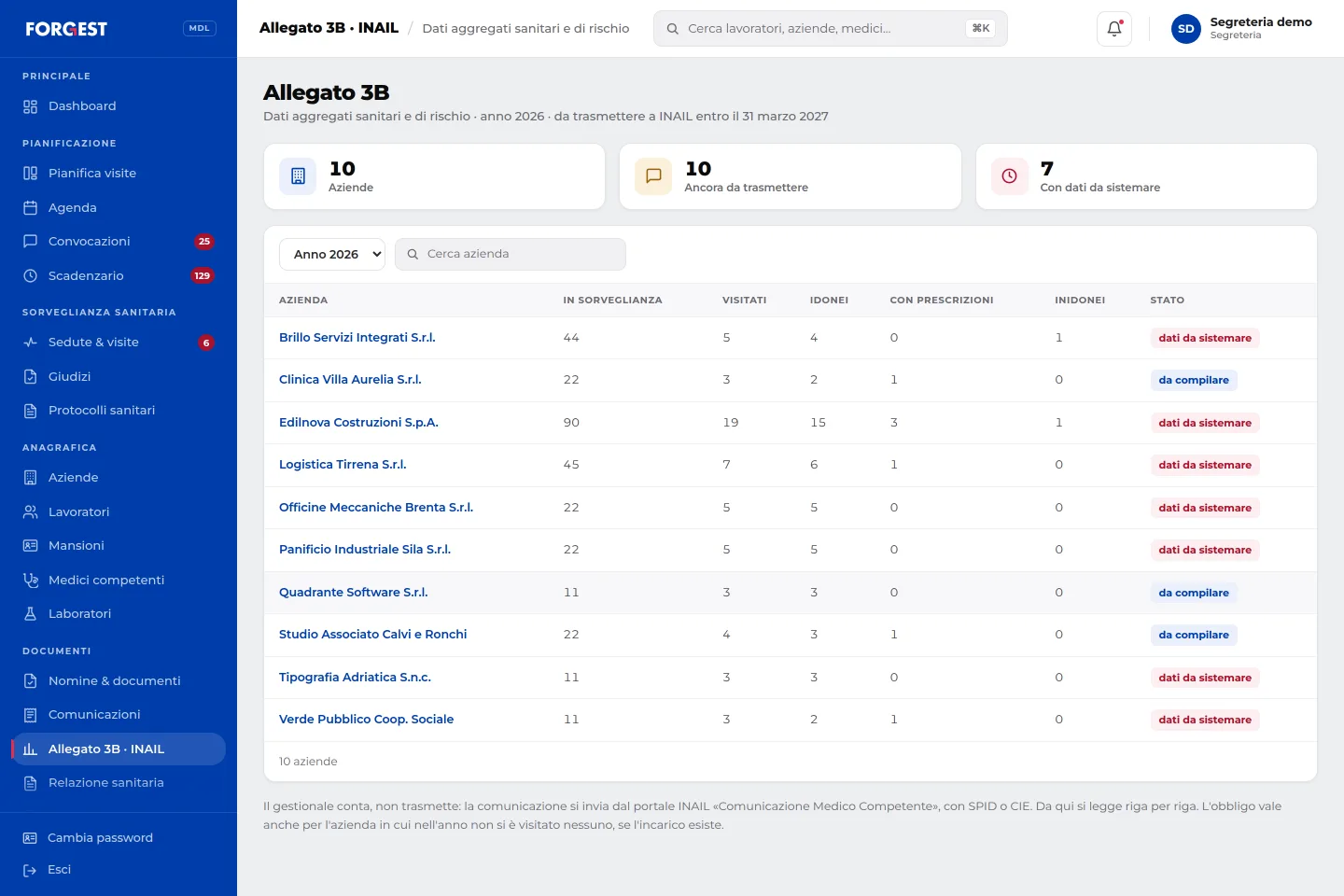Click the Scadenzario clock icon

[x=30, y=276]
